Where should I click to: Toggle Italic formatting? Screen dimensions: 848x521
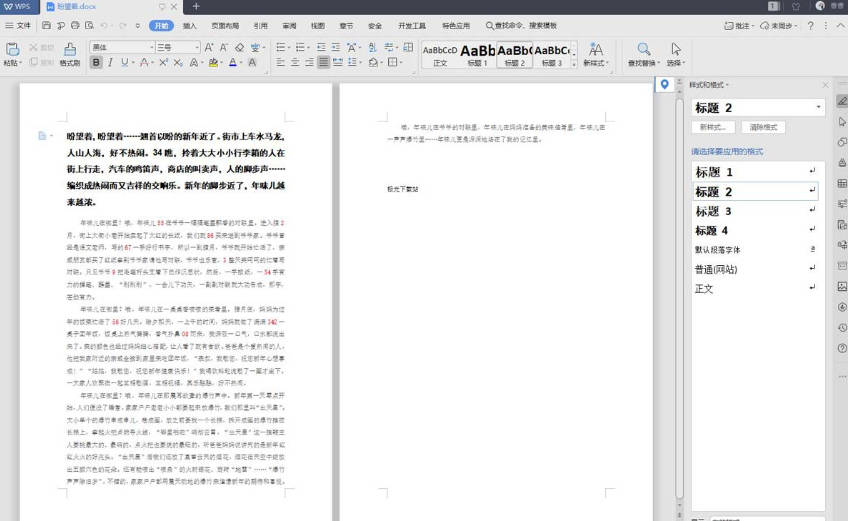110,63
